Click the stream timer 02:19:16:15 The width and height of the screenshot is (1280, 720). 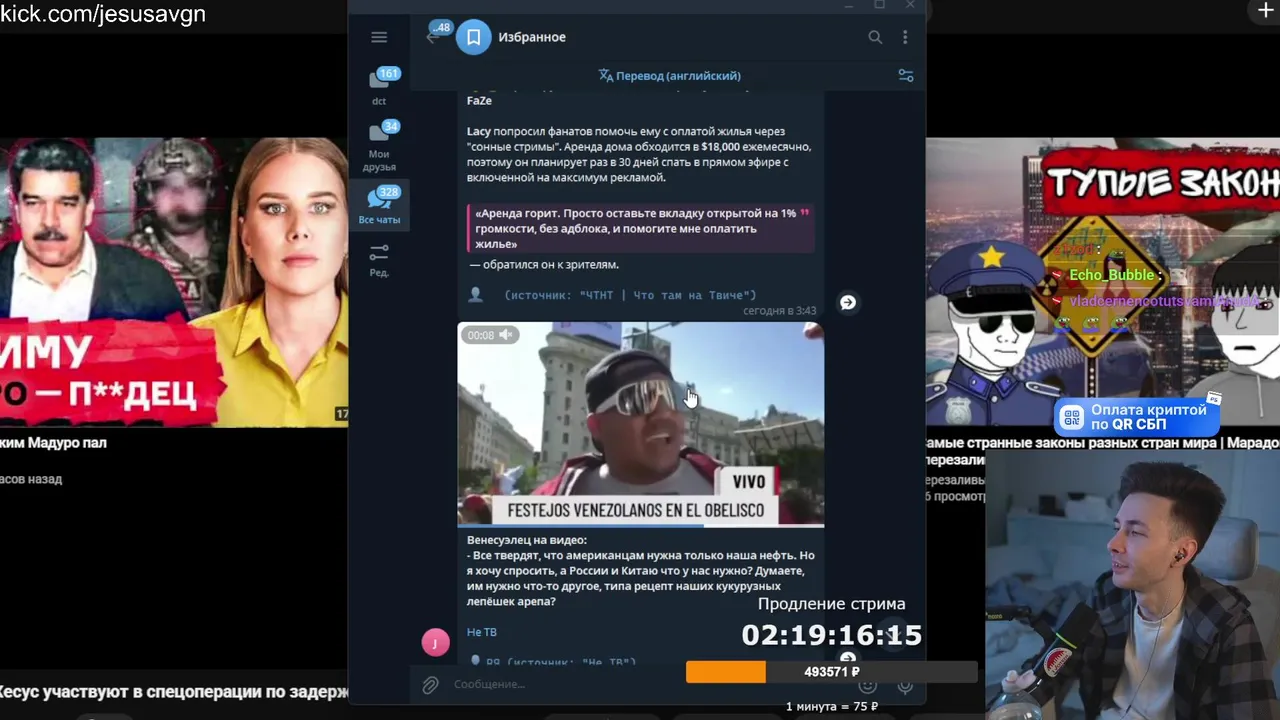click(x=831, y=635)
